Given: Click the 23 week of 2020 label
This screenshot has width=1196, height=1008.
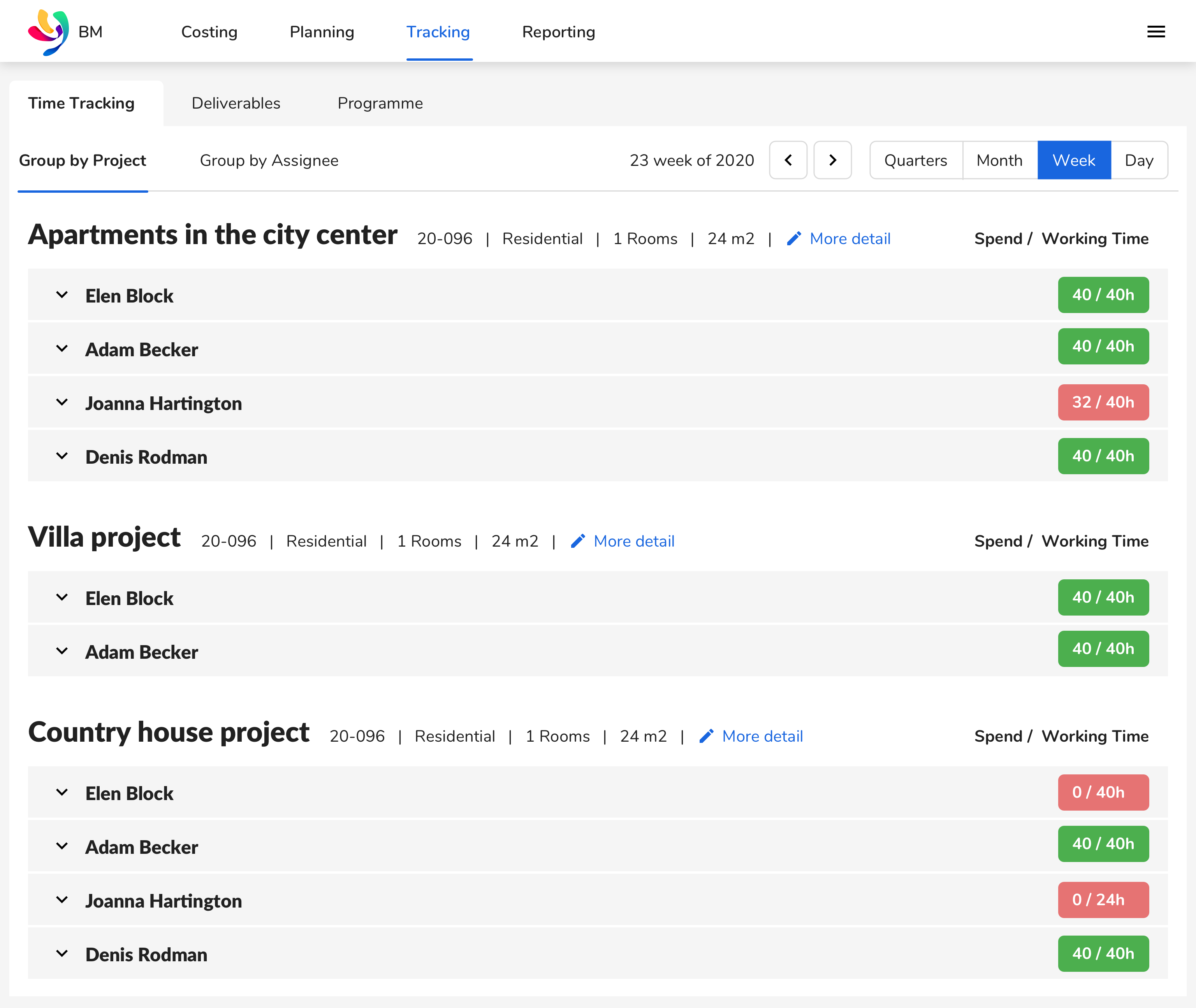Looking at the screenshot, I should [x=692, y=160].
